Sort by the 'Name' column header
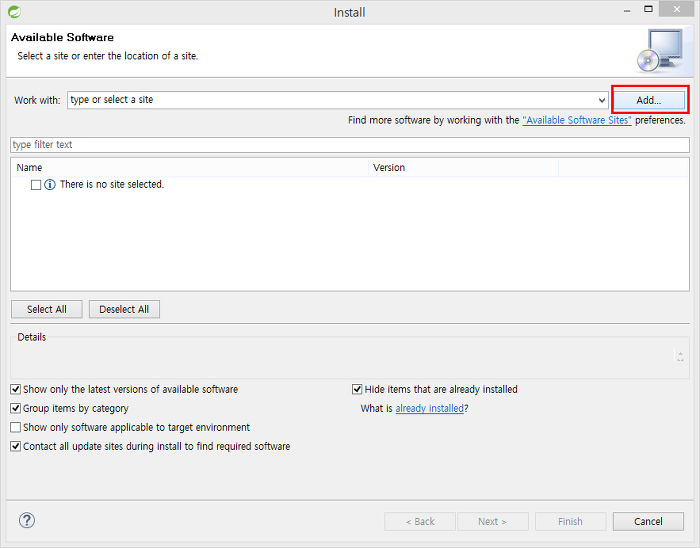This screenshot has height=548, width=700. pyautogui.click(x=189, y=167)
